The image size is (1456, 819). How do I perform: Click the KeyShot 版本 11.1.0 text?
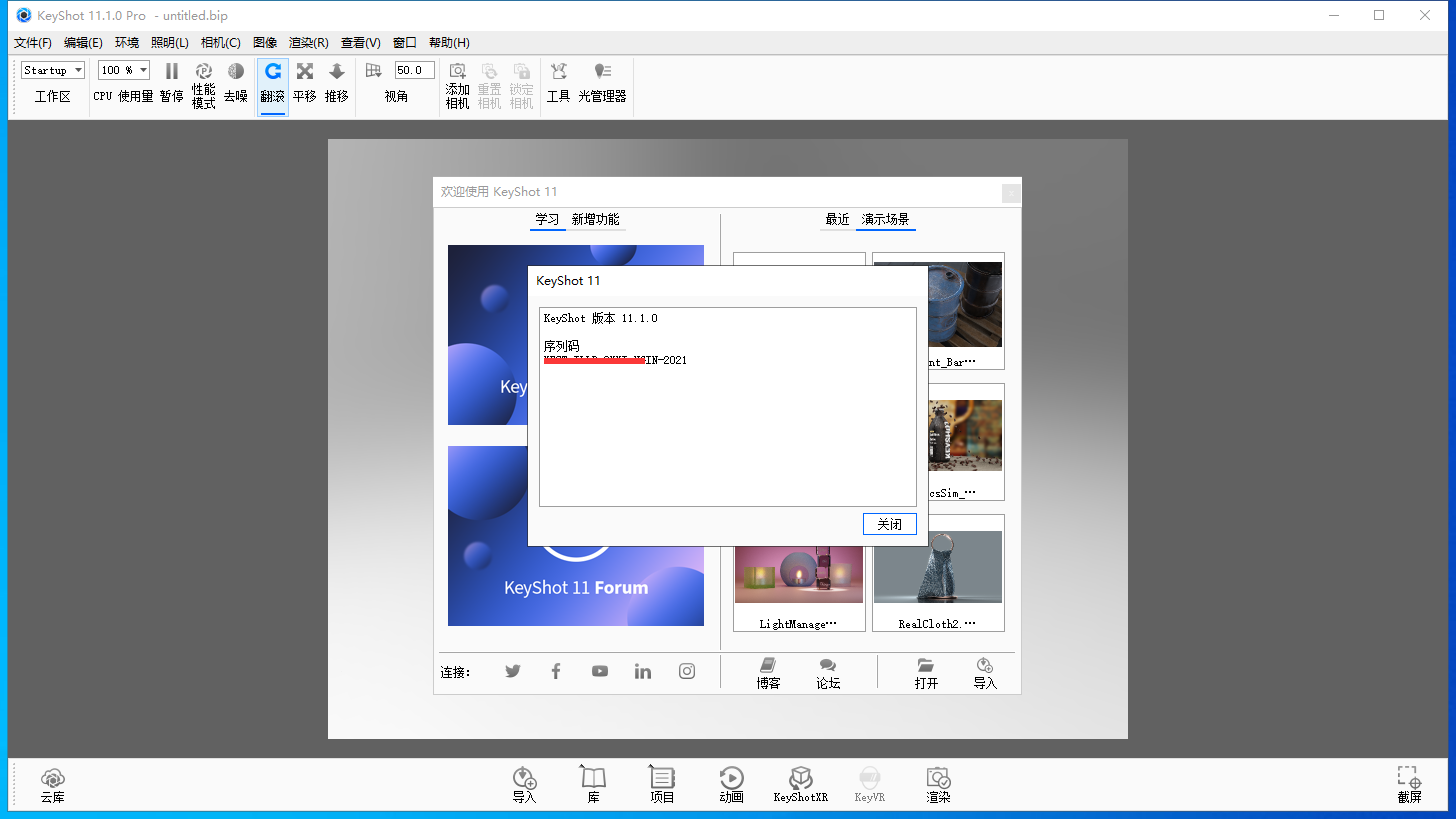coord(600,318)
